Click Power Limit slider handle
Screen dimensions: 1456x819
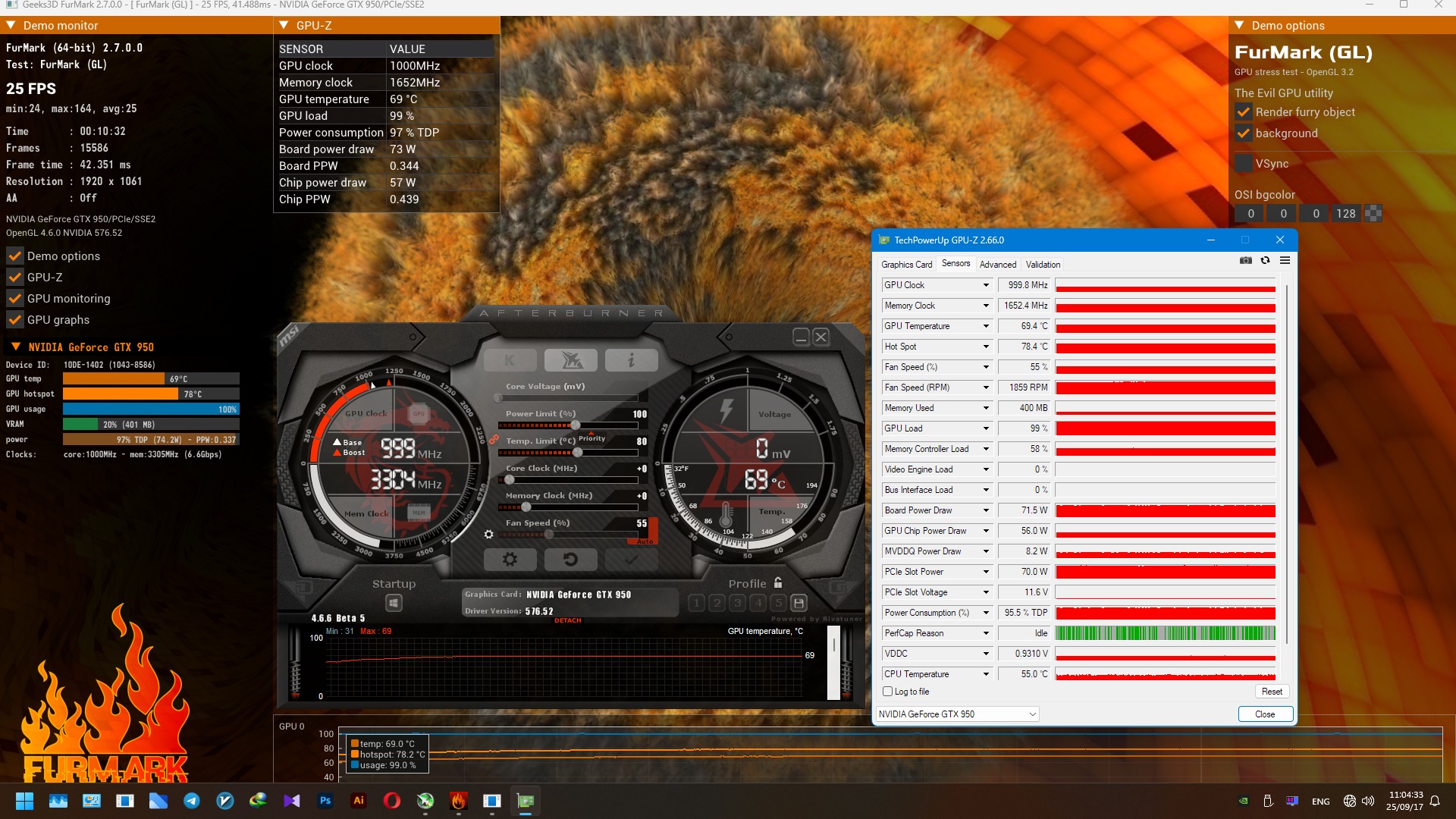pyautogui.click(x=576, y=425)
